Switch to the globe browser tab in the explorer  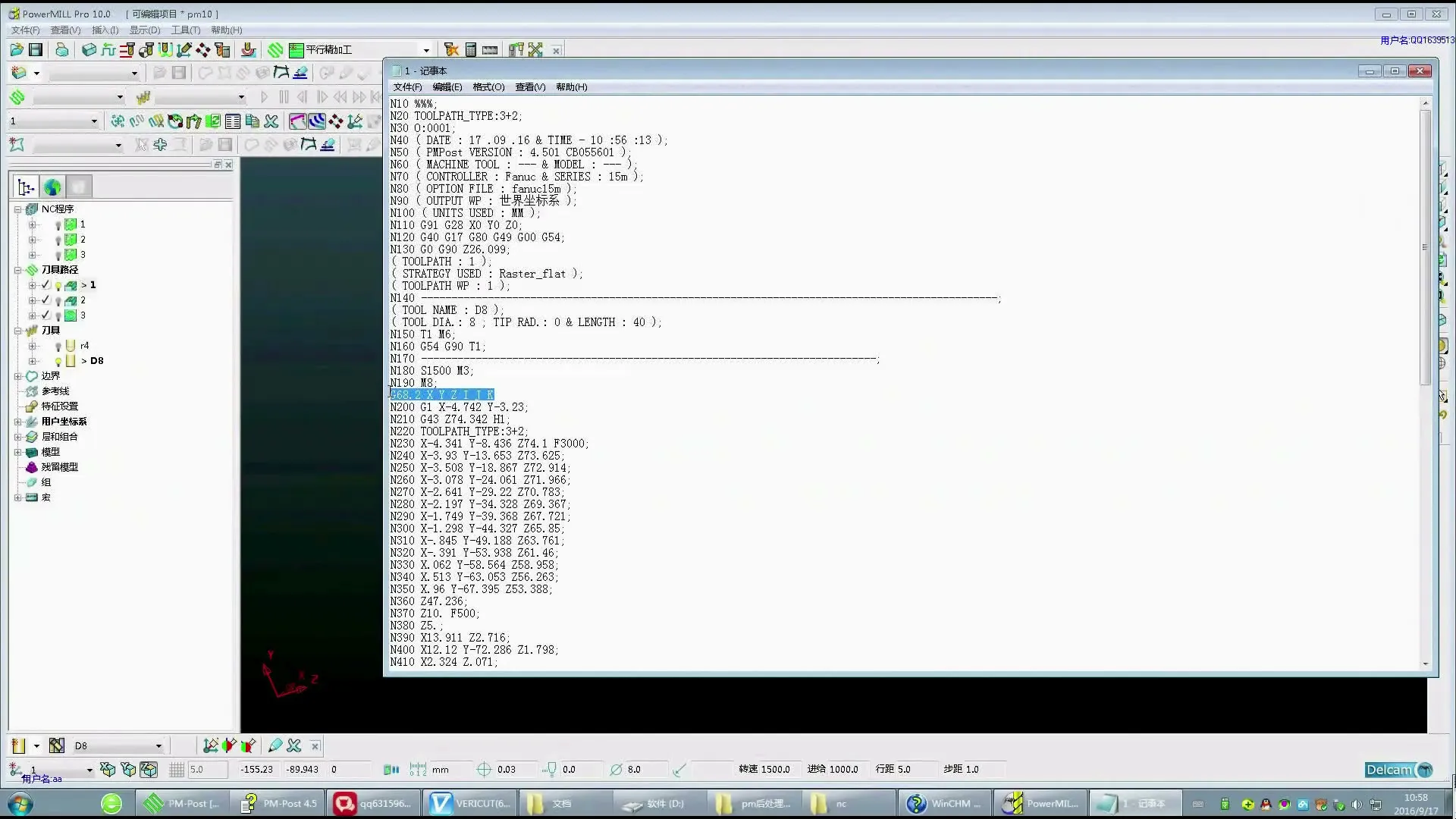52,187
